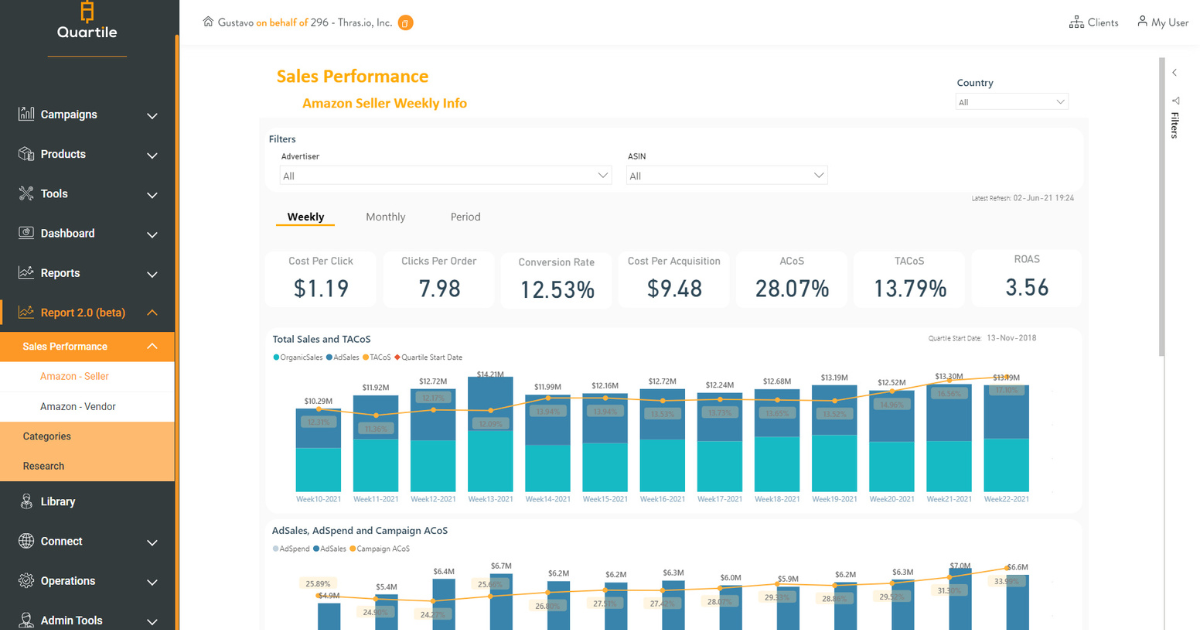The height and width of the screenshot is (630, 1200).
Task: Click the orange badge after Thras.io, Inc.
Action: (x=405, y=22)
